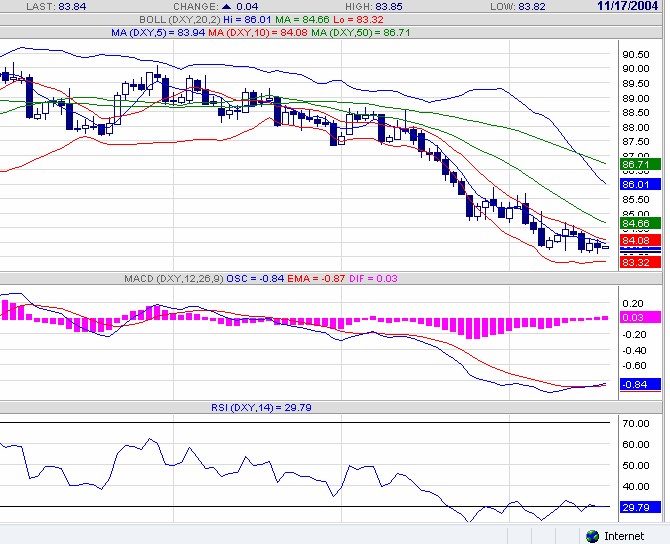
Task: Click the 29.79 RSI value tag
Action: 636,507
